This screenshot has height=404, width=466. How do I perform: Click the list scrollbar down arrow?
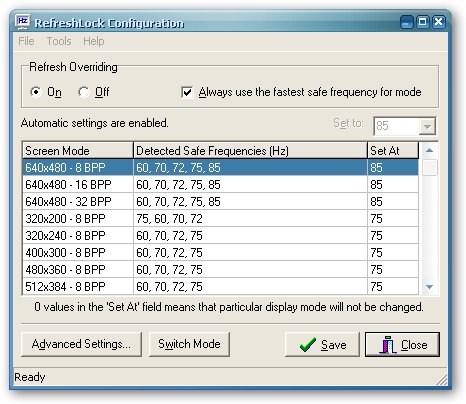(x=429, y=287)
